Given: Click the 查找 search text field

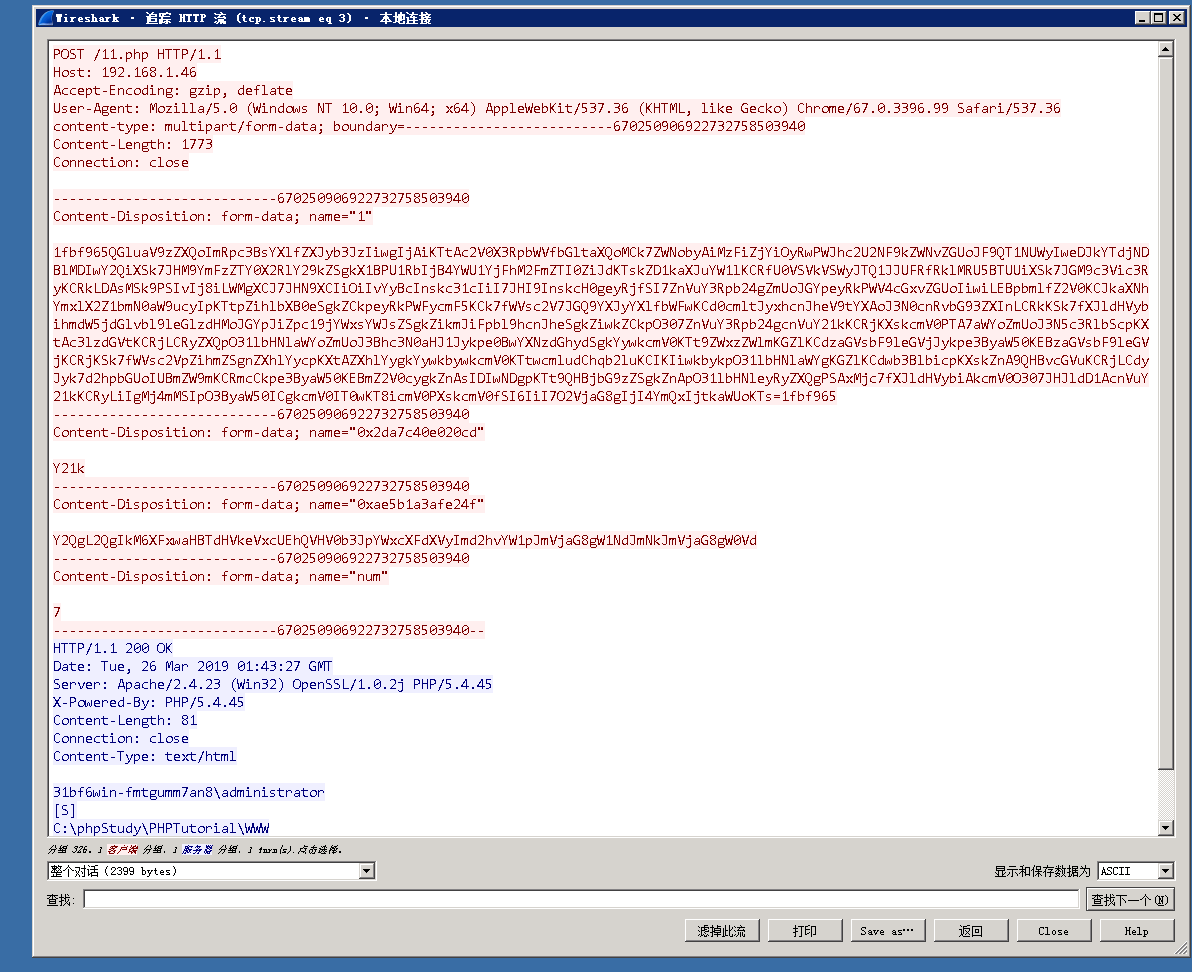Looking at the screenshot, I should click(x=581, y=900).
